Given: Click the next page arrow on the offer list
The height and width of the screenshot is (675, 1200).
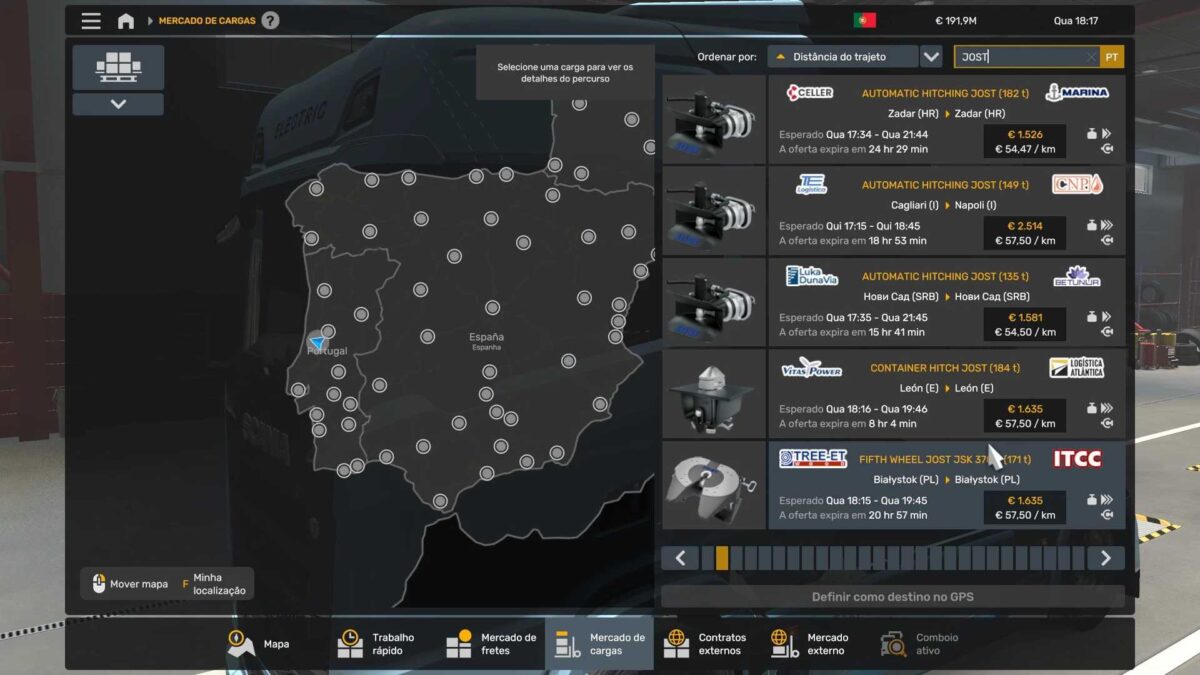Looking at the screenshot, I should [x=1105, y=557].
